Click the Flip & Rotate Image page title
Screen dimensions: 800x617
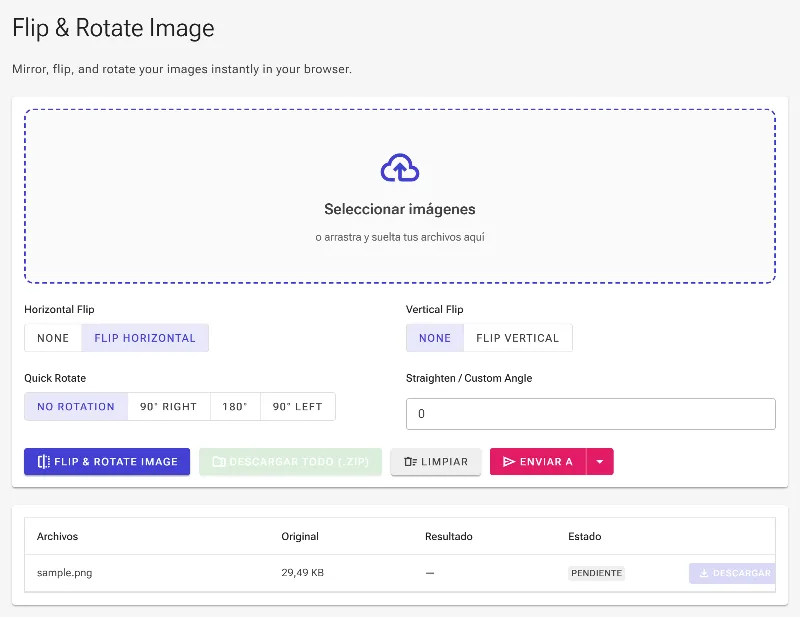[113, 28]
